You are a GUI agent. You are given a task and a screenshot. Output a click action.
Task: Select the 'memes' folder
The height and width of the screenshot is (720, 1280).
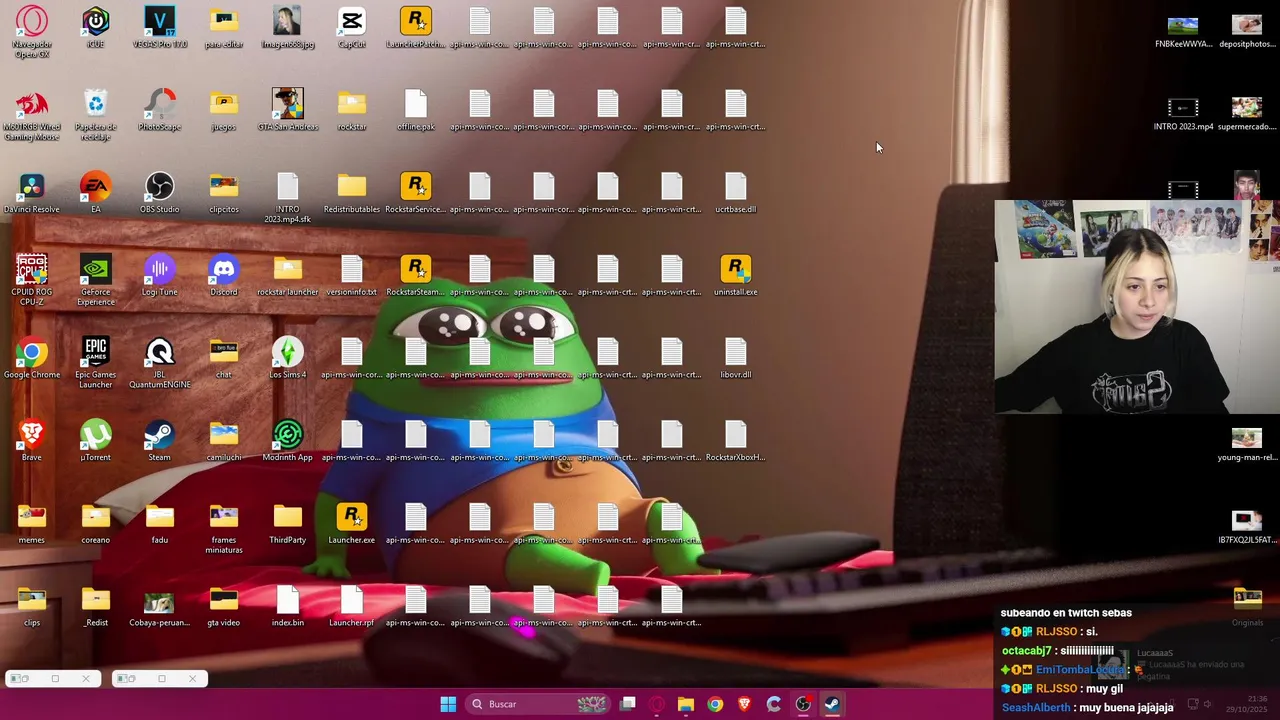click(x=32, y=523)
